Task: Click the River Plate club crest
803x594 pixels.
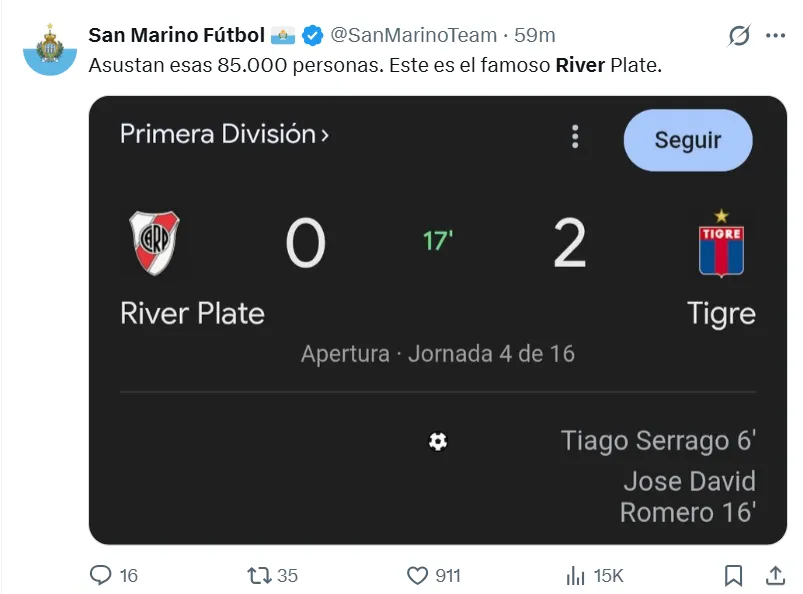Action: [154, 243]
